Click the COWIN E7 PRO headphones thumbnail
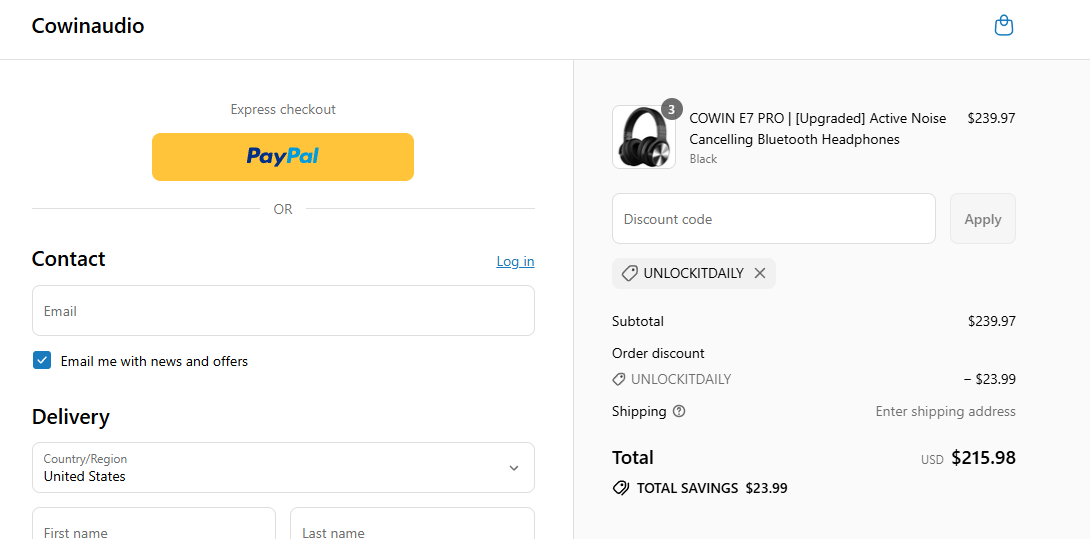 point(644,137)
